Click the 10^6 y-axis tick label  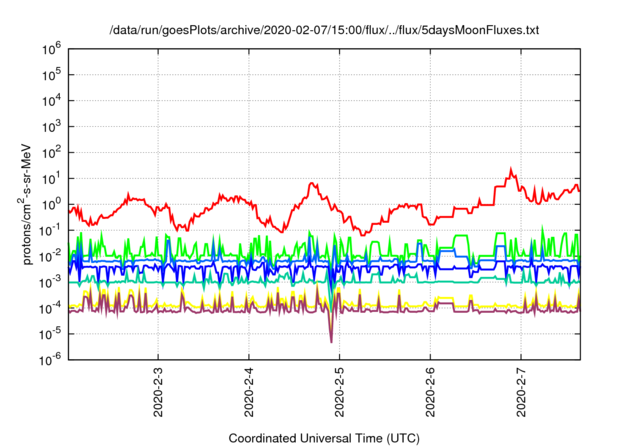pyautogui.click(x=50, y=48)
